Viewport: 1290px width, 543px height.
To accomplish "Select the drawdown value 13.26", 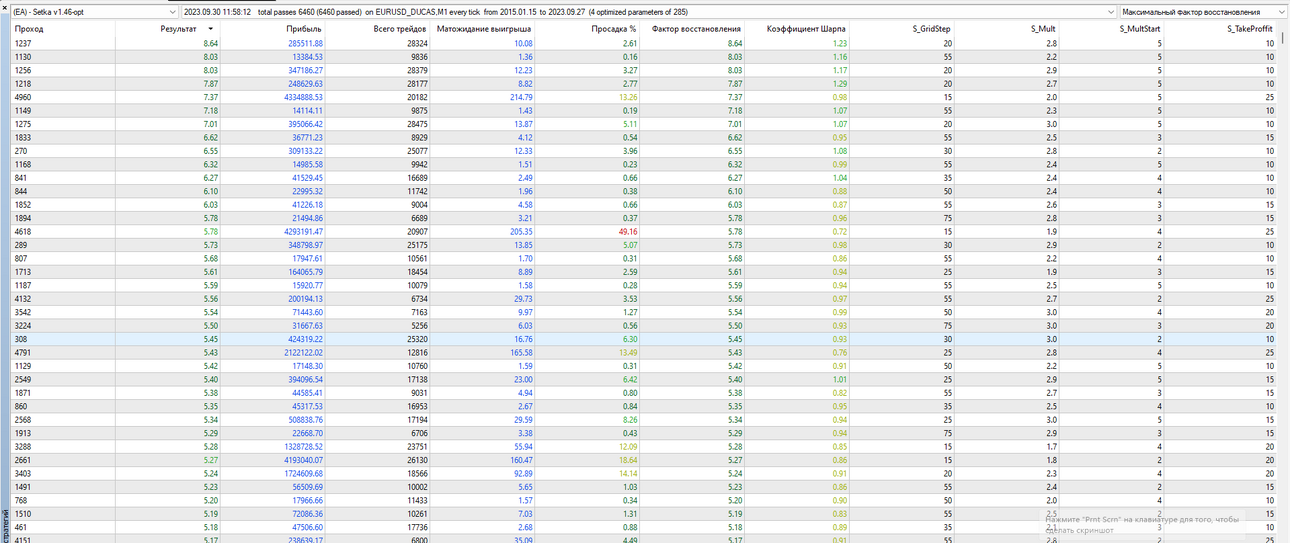I will 628,97.
